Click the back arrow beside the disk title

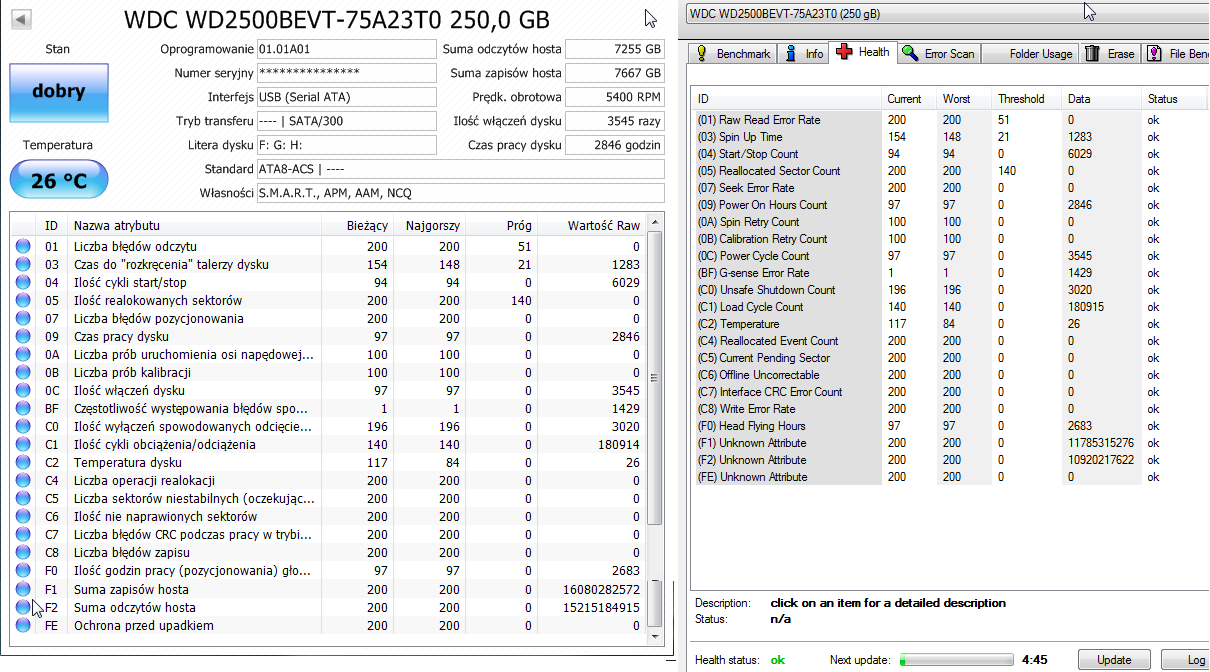coord(21,20)
